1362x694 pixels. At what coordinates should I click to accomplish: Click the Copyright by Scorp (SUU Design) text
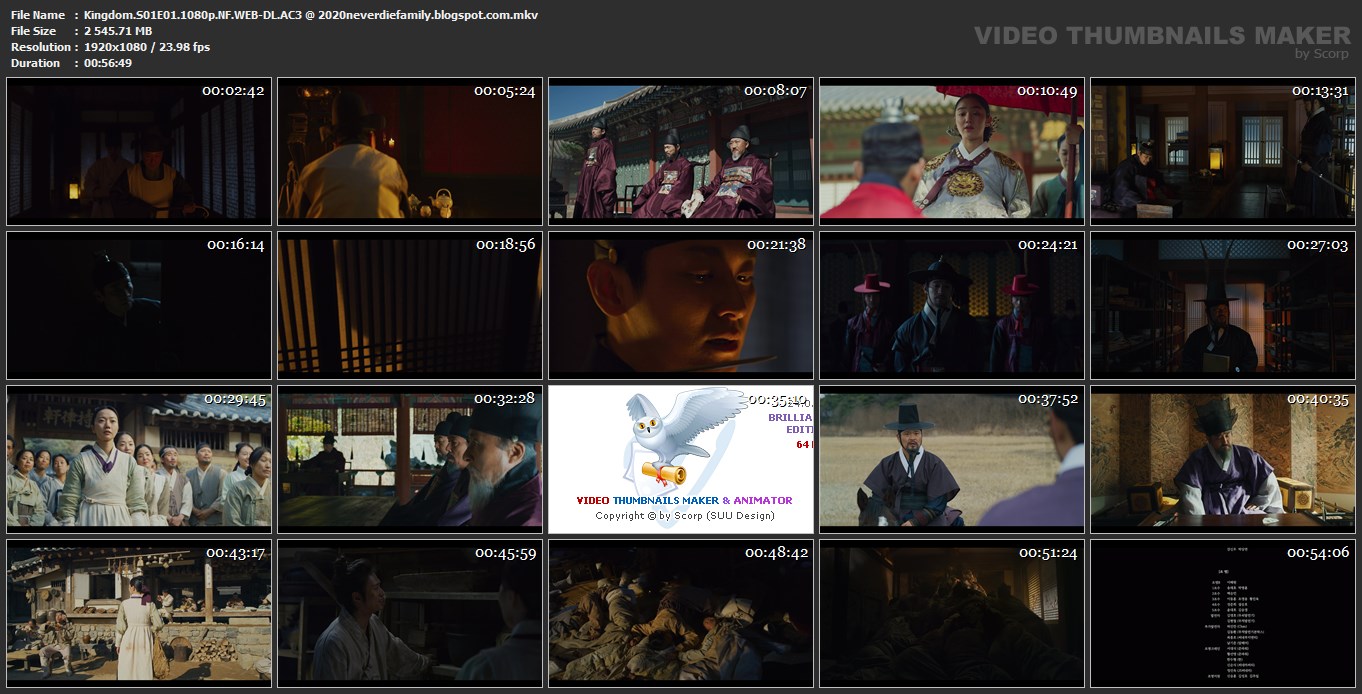point(684,516)
